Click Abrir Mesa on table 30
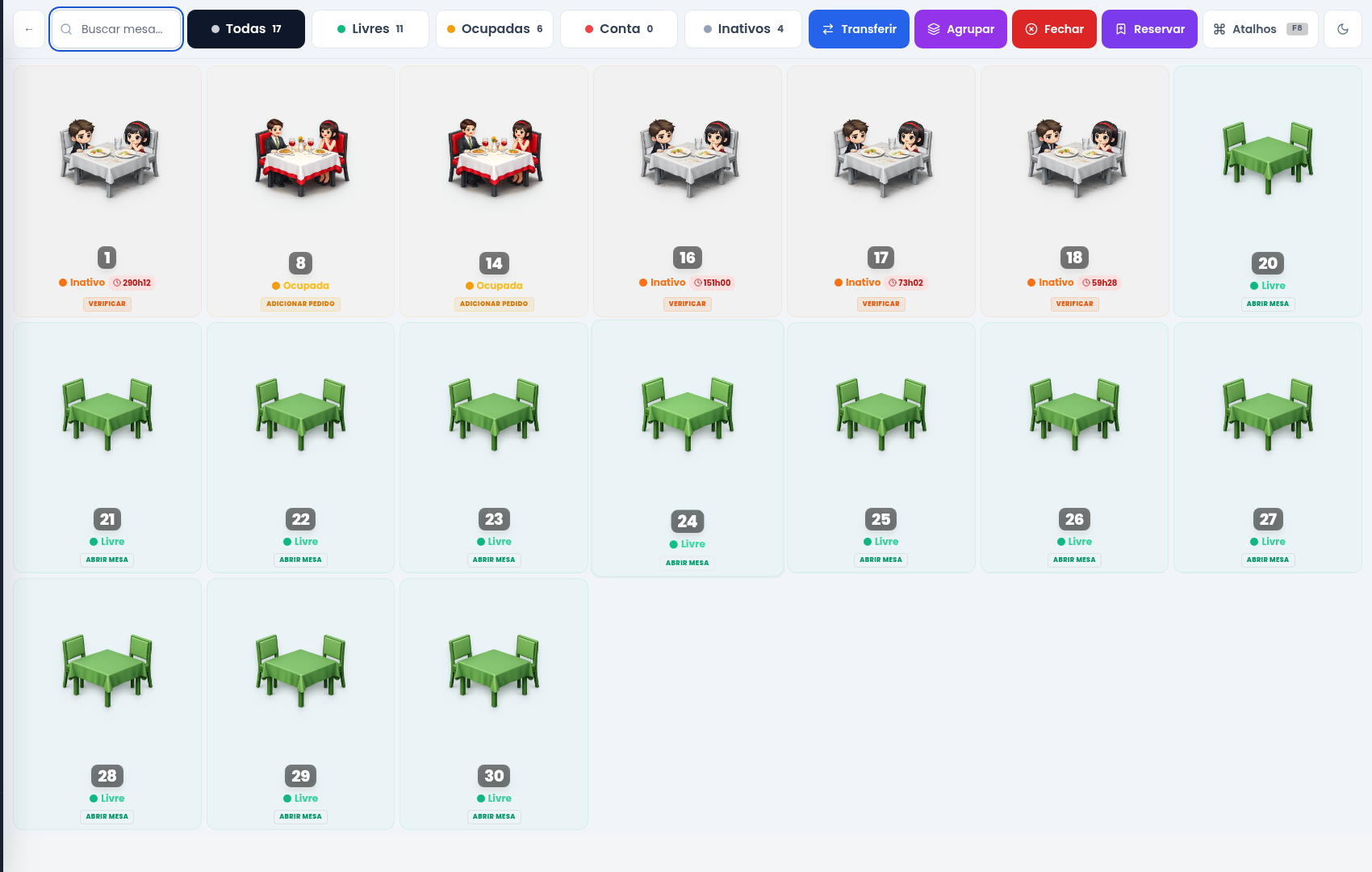The height and width of the screenshot is (872, 1372). coord(494,816)
